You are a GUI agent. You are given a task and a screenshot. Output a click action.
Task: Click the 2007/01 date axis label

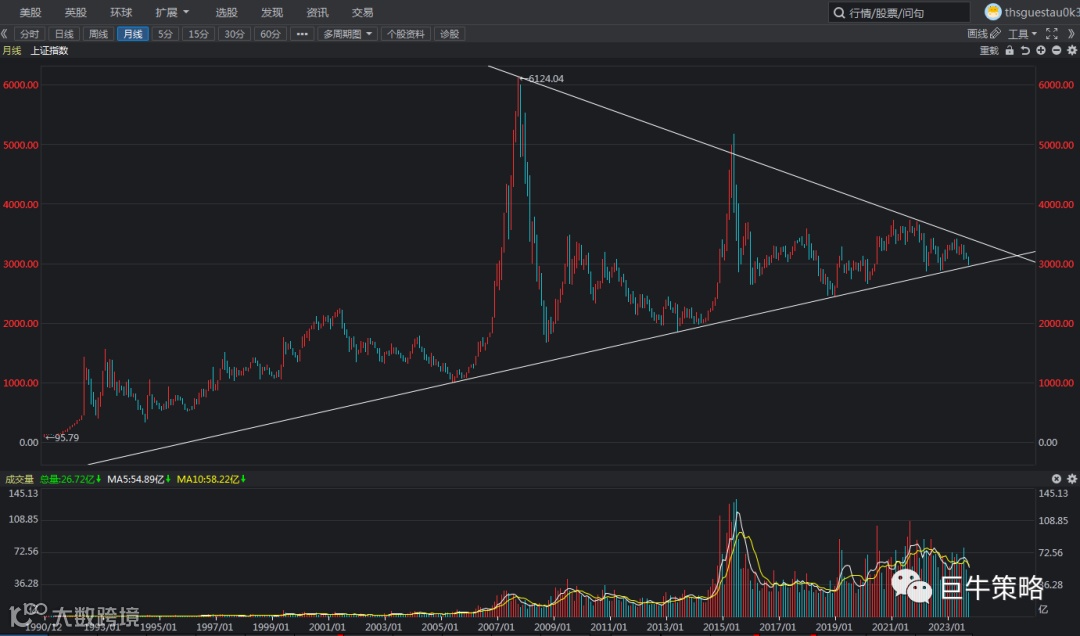496,627
